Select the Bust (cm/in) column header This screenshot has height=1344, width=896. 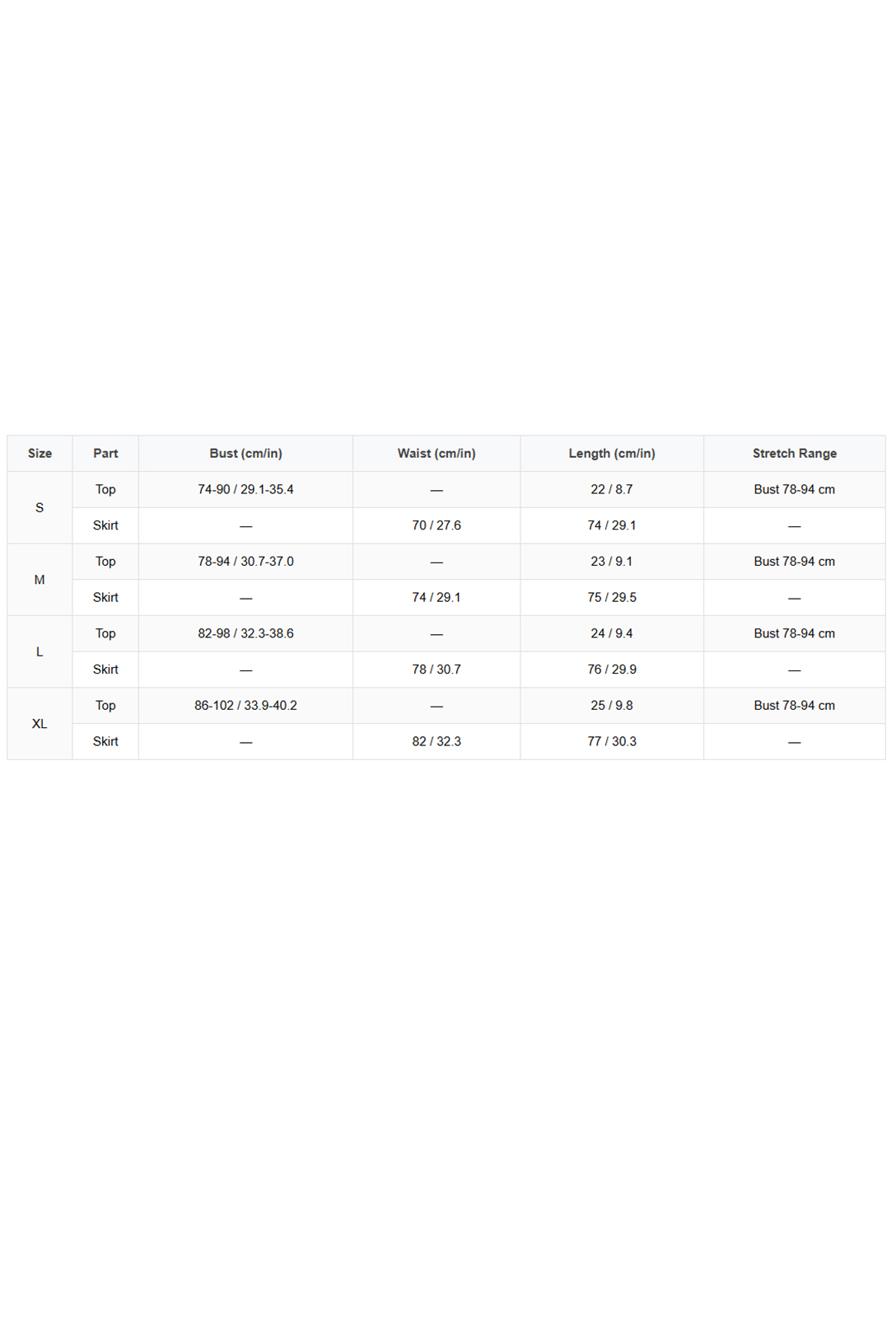[245, 454]
